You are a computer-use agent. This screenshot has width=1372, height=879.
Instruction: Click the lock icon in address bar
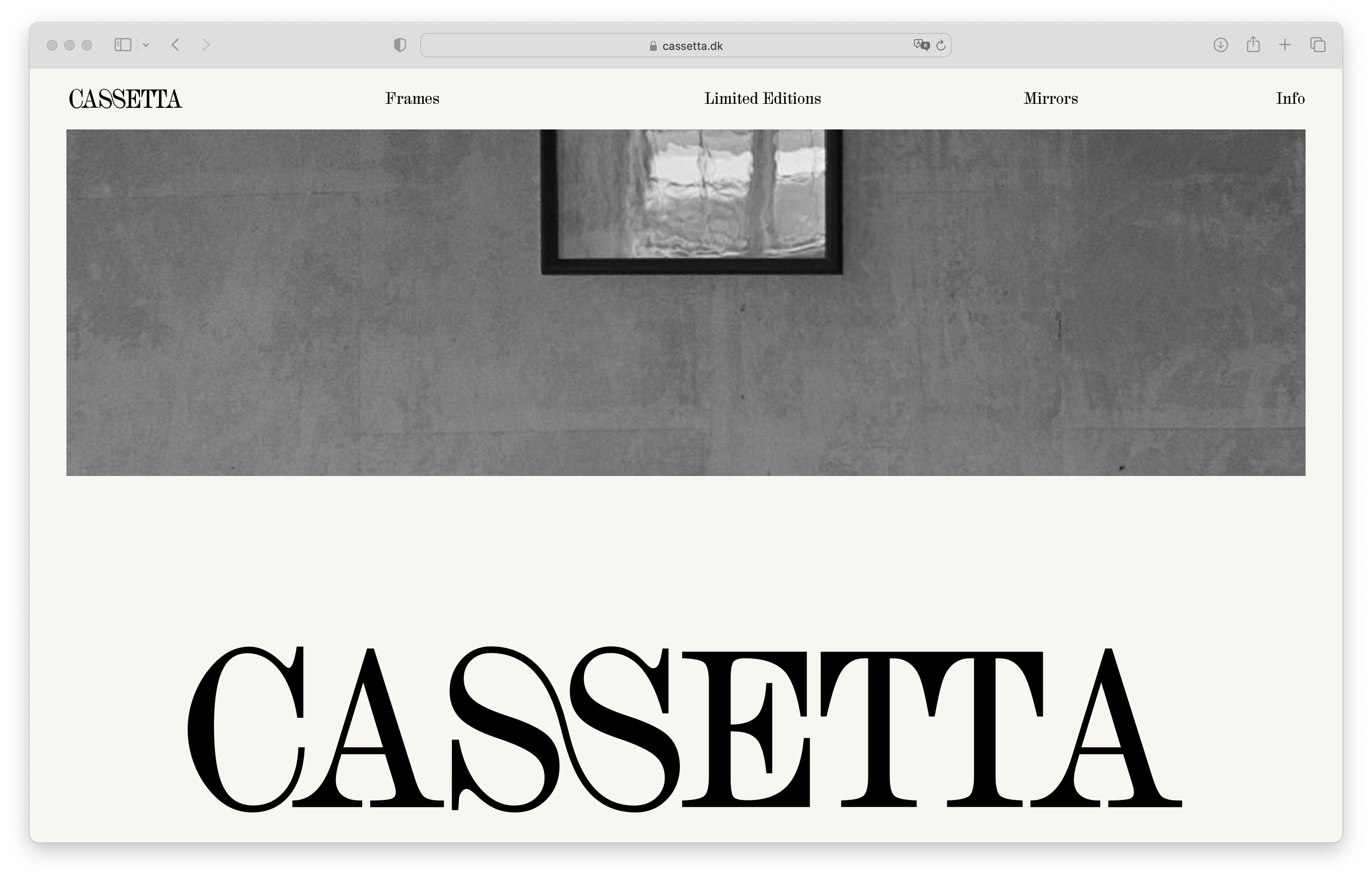pyautogui.click(x=653, y=46)
